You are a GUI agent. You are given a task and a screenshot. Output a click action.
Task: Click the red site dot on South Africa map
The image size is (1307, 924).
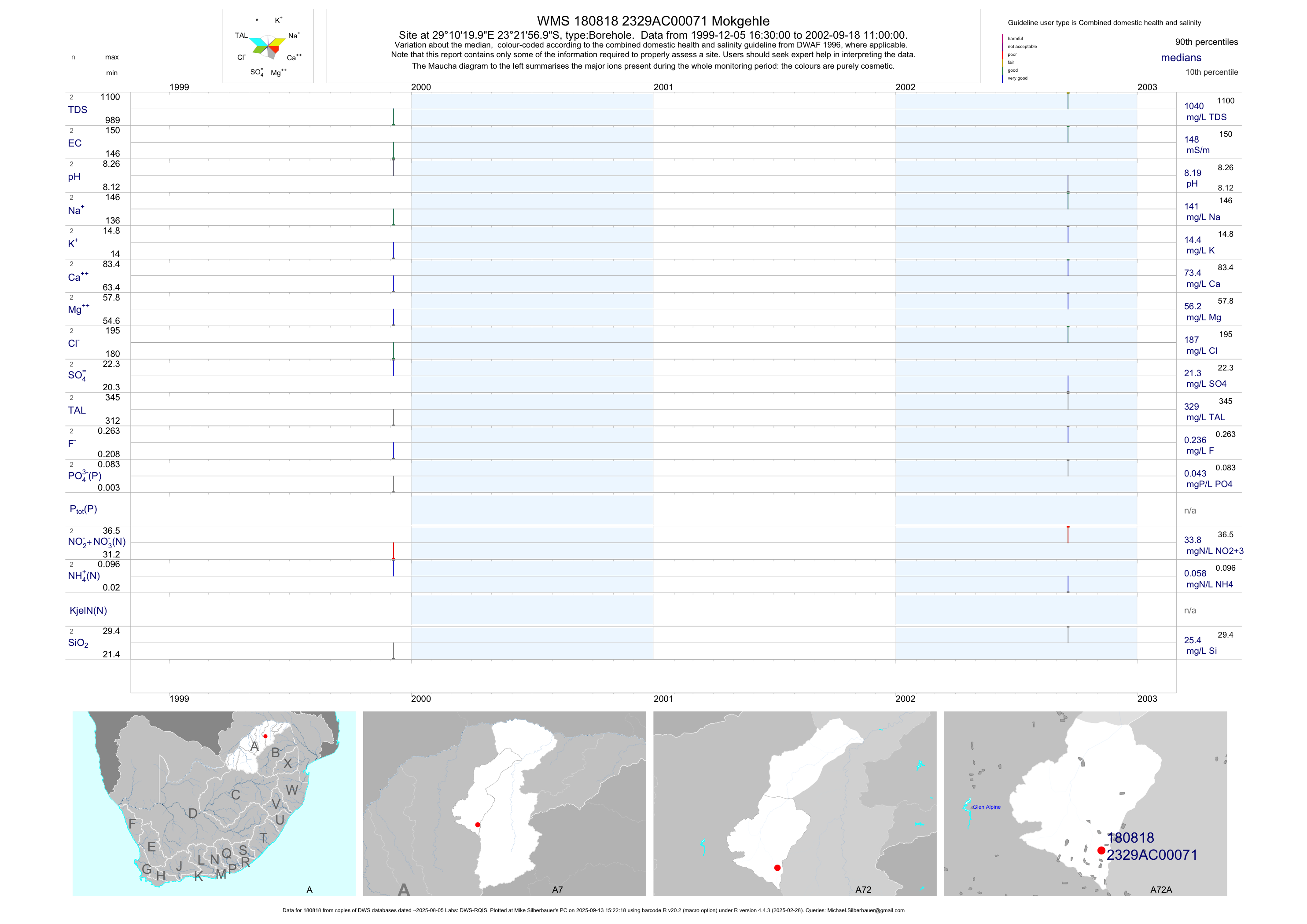(265, 736)
